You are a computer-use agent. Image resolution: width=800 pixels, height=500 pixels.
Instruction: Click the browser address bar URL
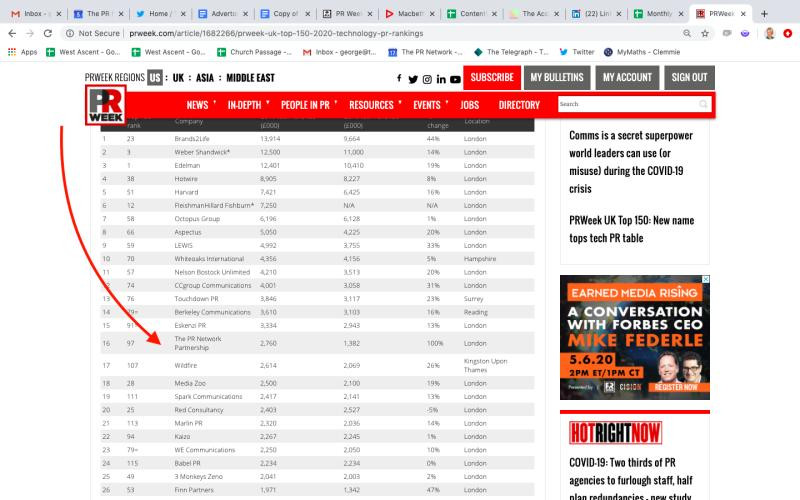click(276, 33)
